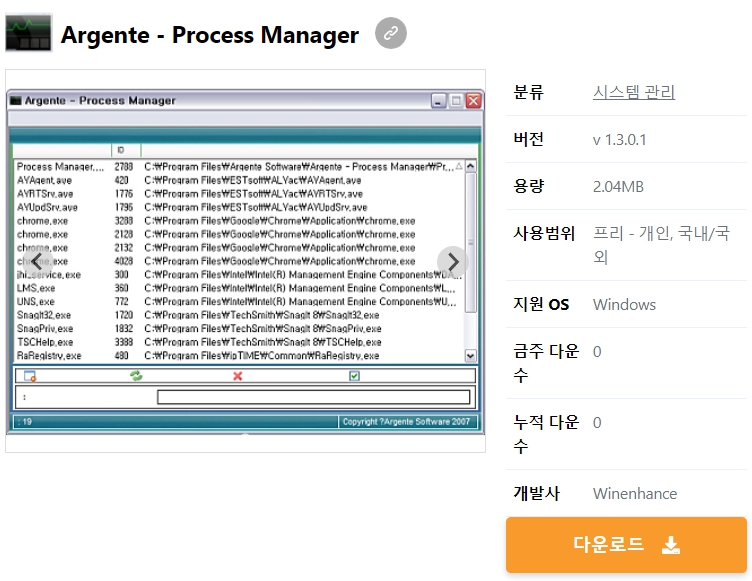Click the file size value 2.04MB

(x=618, y=187)
